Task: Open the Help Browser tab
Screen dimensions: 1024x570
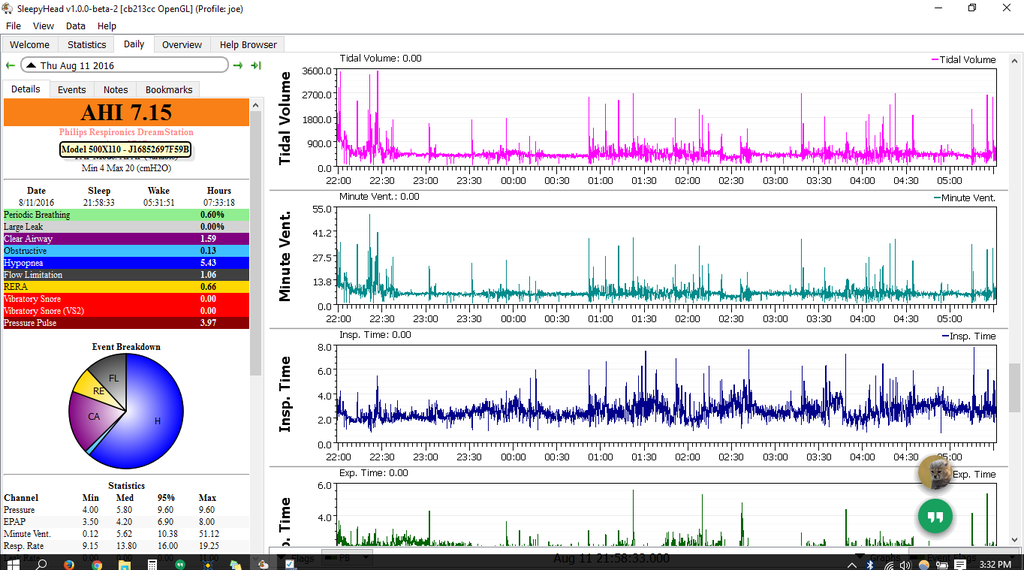Action: tap(249, 45)
